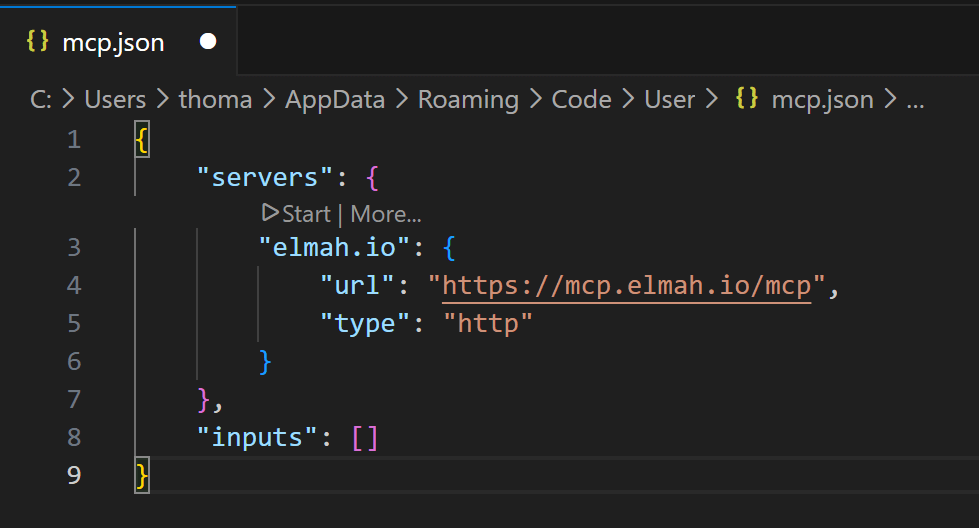Open User breadcrumb folder
Viewport: 979px width, 528px height.
coord(669,100)
